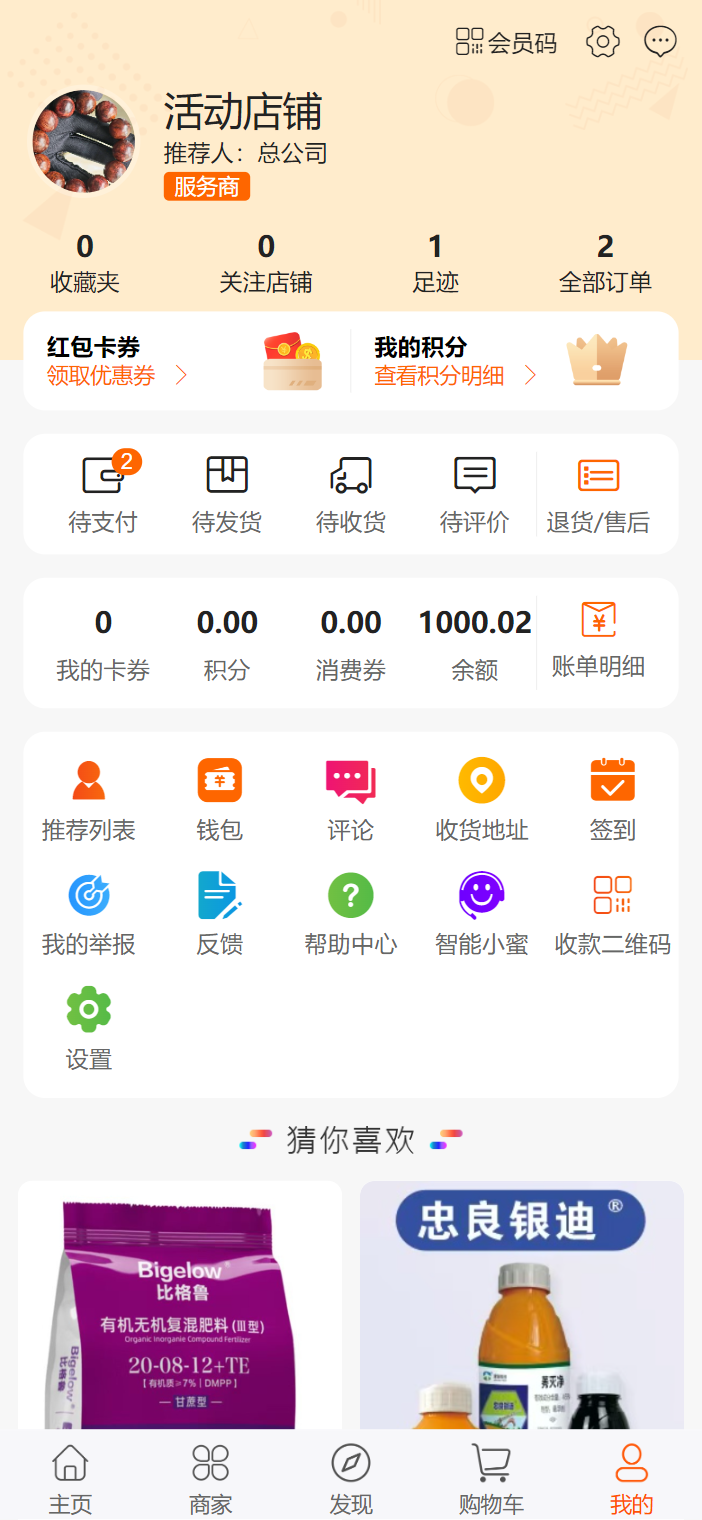Open 积分 points balance 0.00
Screen dimensions: 702x1520
pos(227,645)
